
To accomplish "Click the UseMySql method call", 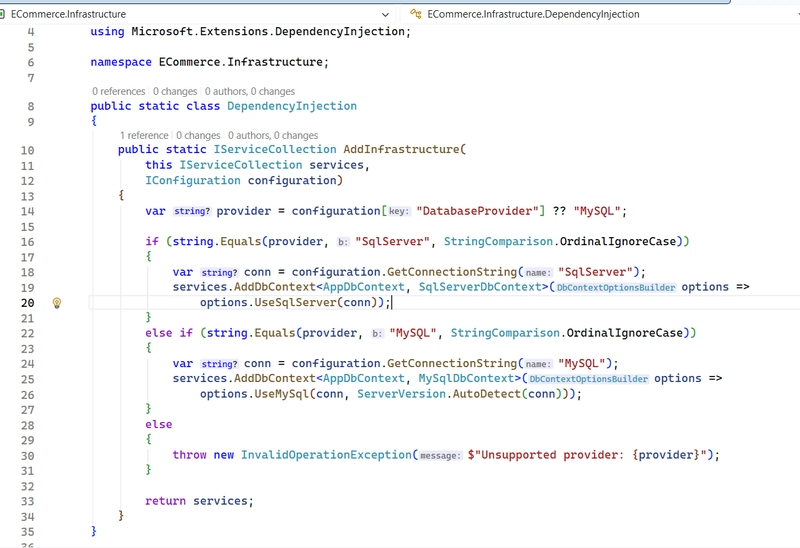I will 282,394.
